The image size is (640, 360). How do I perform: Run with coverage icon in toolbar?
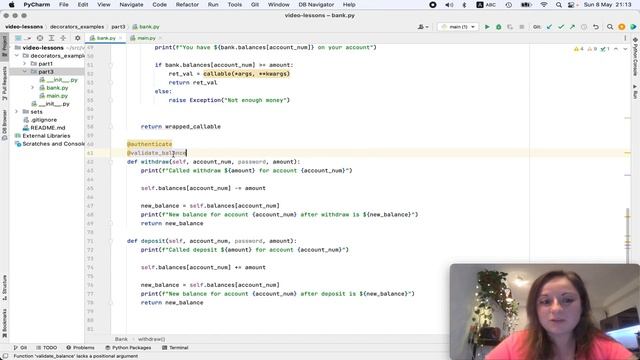pyautogui.click(x=510, y=27)
